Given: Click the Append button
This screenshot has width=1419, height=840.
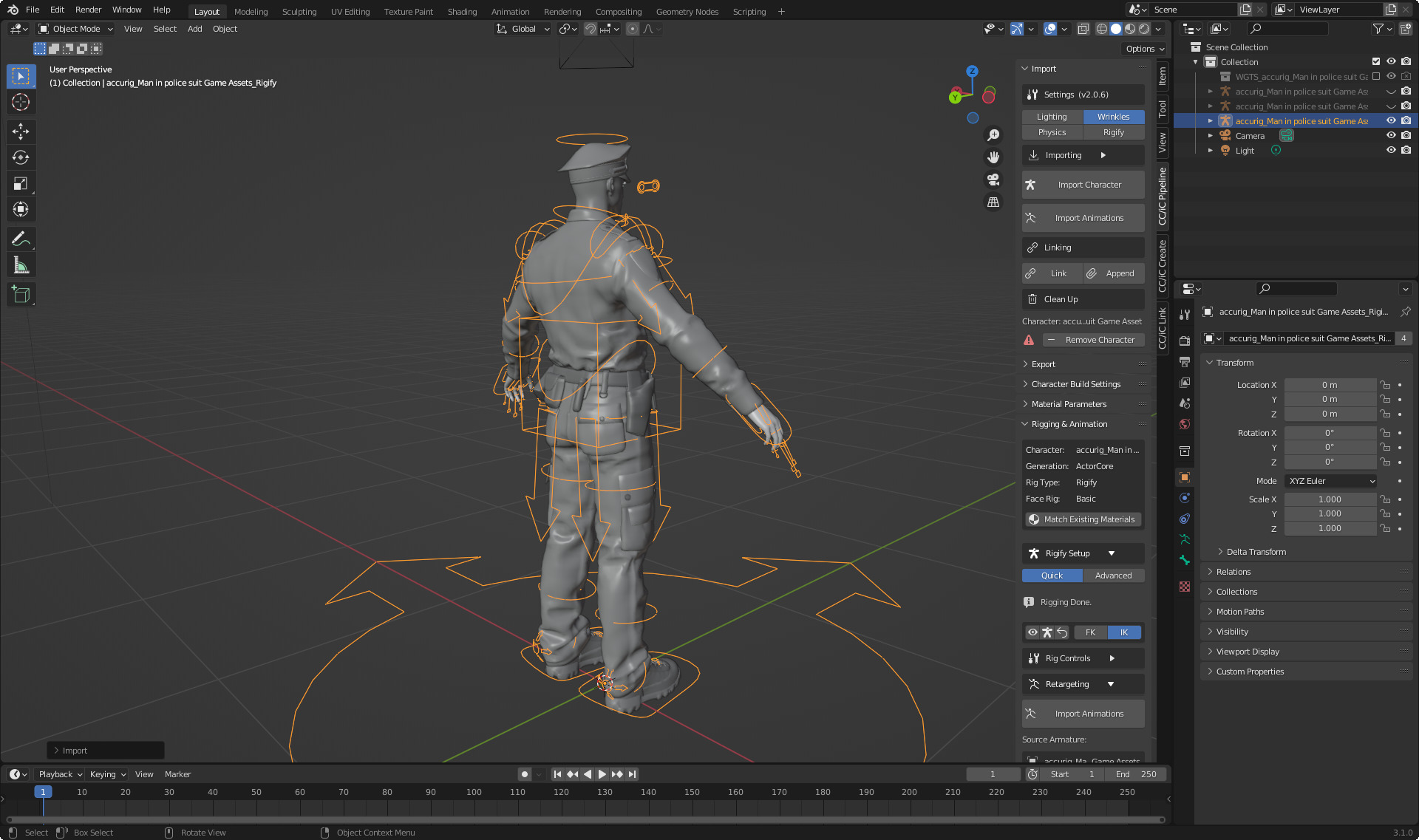Looking at the screenshot, I should pyautogui.click(x=1114, y=273).
